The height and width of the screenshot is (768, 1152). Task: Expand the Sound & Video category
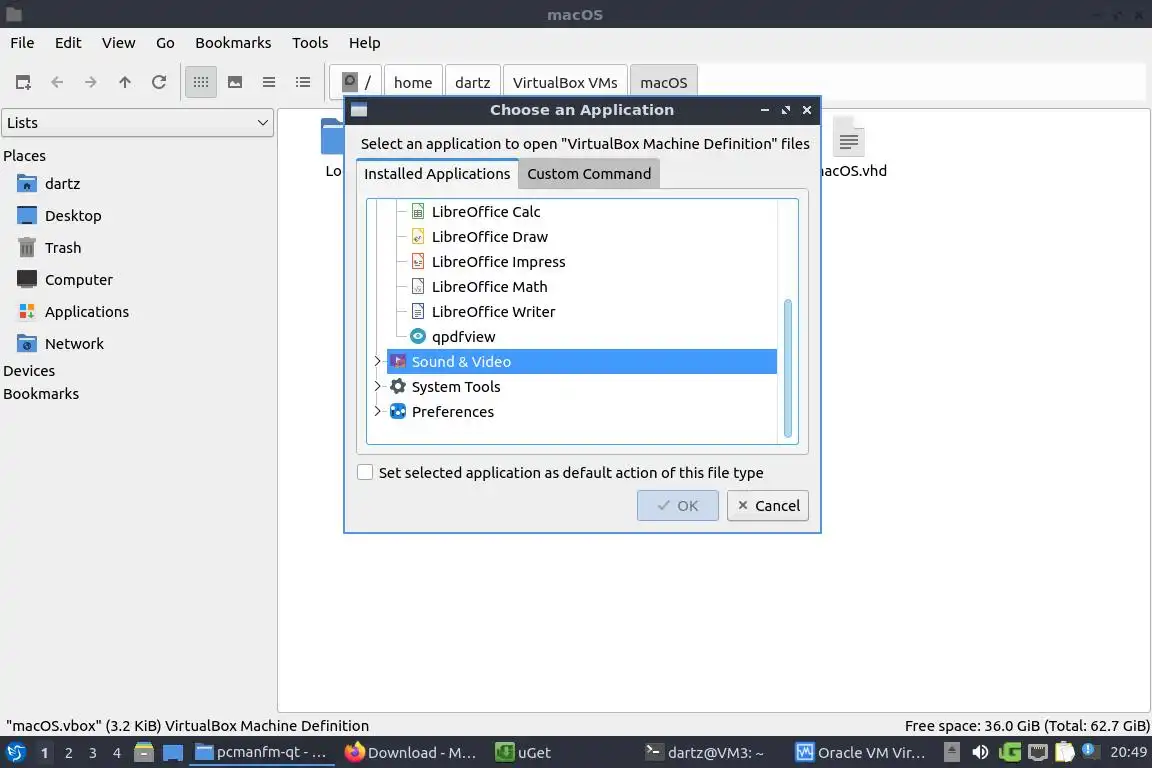(378, 361)
